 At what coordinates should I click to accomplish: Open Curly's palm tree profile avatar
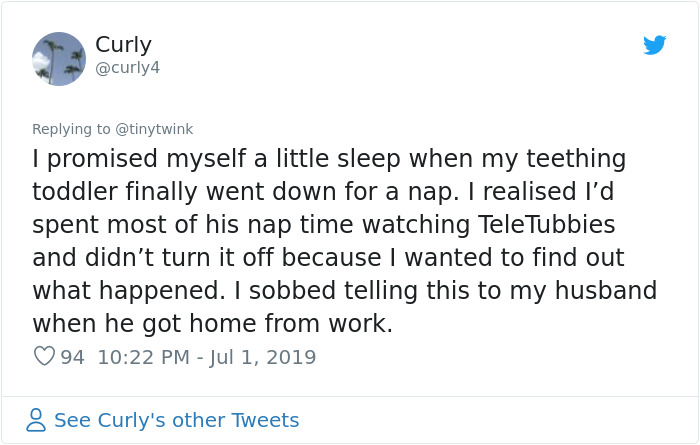point(59,58)
